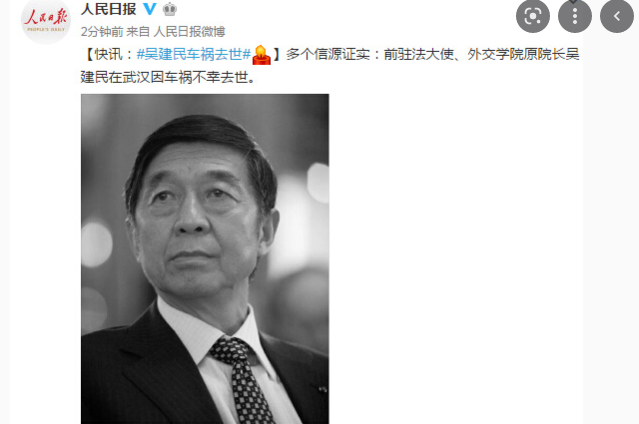Click the 快讯 label in the post

108,54
